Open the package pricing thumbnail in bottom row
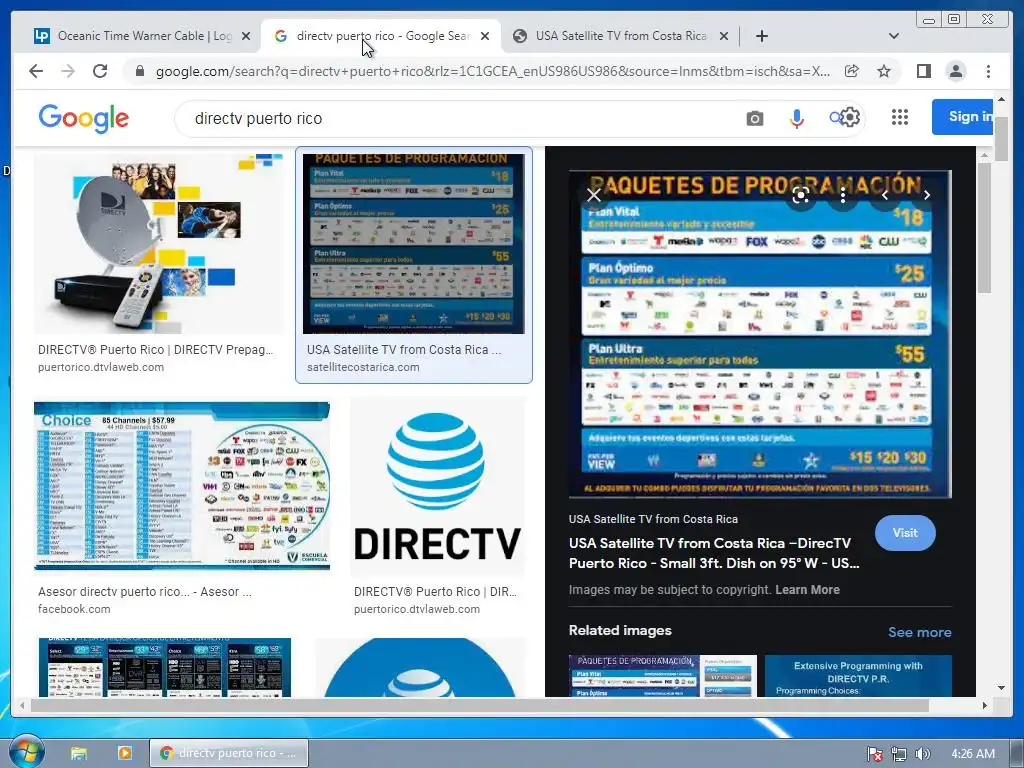The width and height of the screenshot is (1024, 768). coord(165,667)
